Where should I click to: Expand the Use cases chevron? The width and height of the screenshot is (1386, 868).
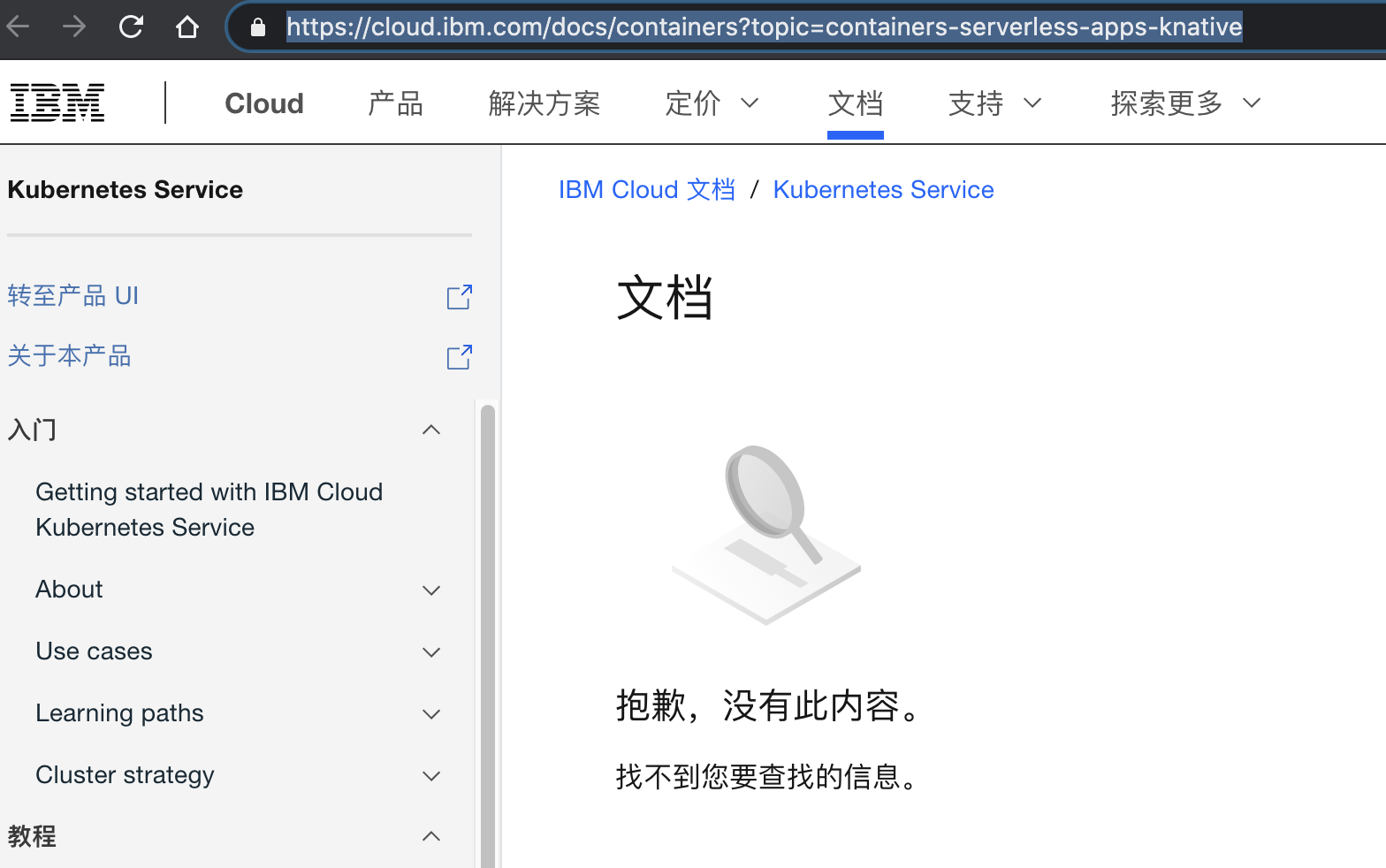[431, 652]
